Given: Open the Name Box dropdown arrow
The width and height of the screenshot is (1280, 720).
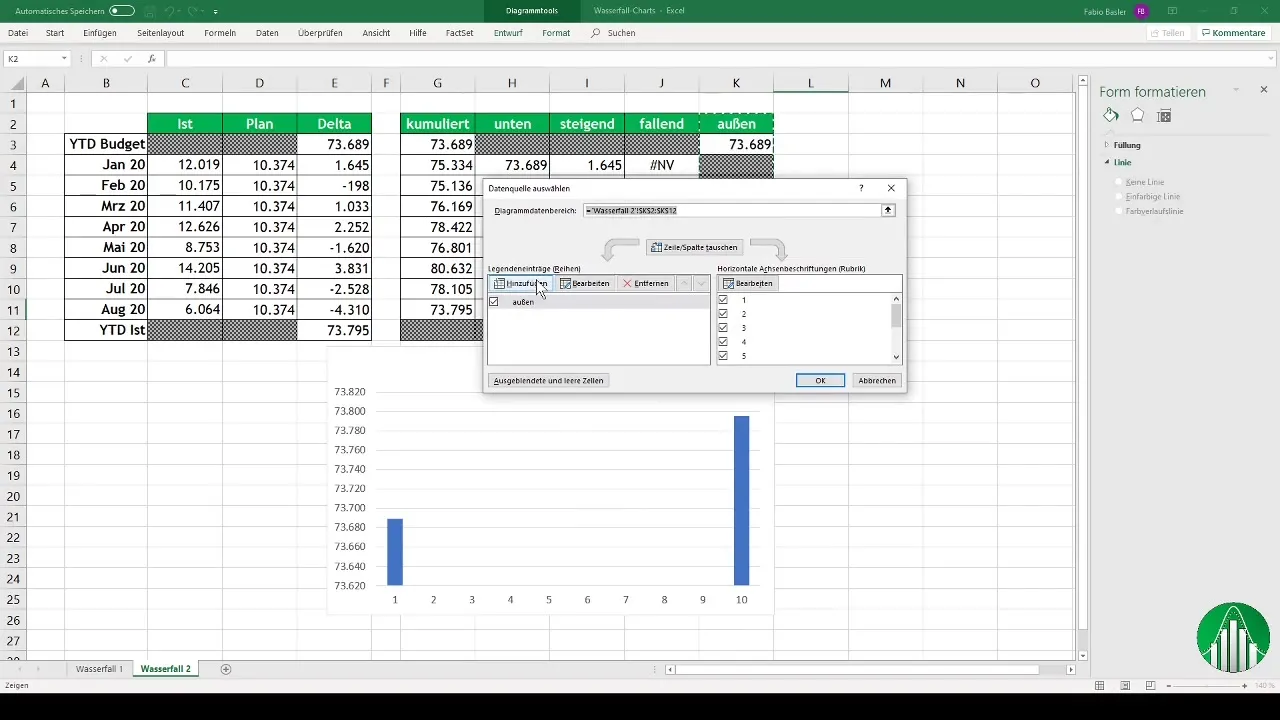Looking at the screenshot, I should coord(64,59).
